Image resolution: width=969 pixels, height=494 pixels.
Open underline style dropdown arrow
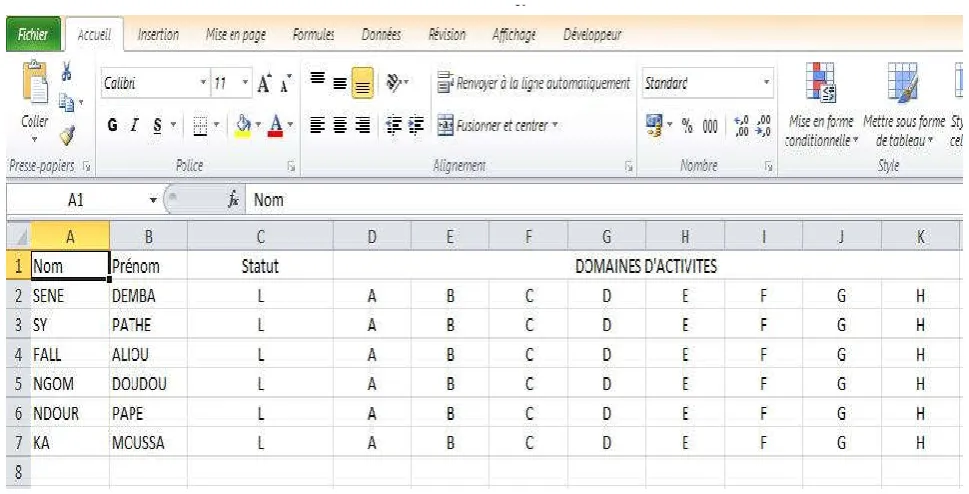tap(173, 126)
